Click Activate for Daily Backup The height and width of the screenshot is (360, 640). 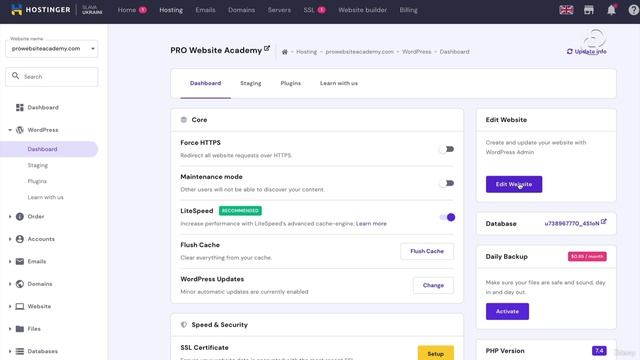click(507, 311)
